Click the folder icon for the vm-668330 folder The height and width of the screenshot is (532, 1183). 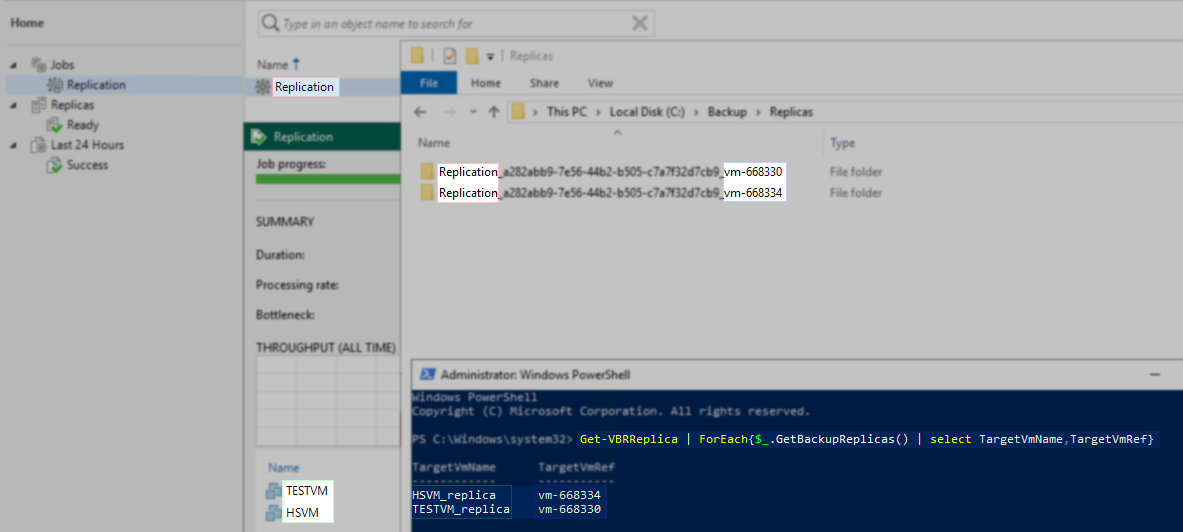coord(428,171)
